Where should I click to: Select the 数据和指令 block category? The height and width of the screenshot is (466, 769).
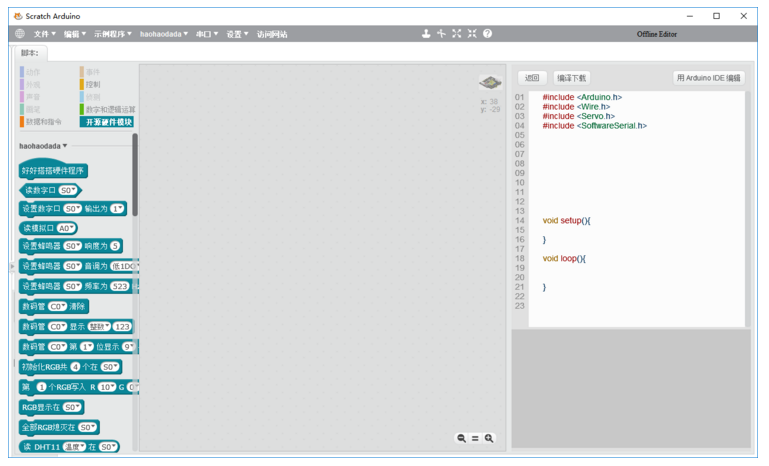[x=41, y=121]
